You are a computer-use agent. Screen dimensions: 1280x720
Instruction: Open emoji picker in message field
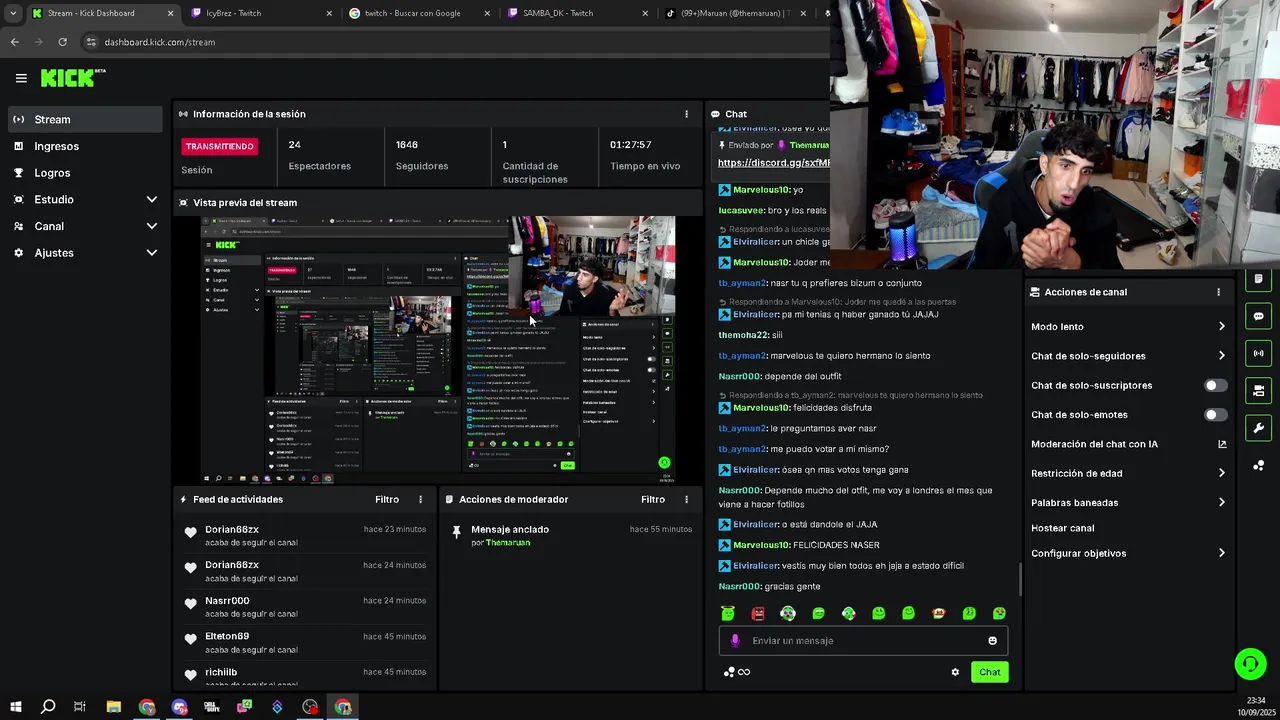tap(992, 641)
